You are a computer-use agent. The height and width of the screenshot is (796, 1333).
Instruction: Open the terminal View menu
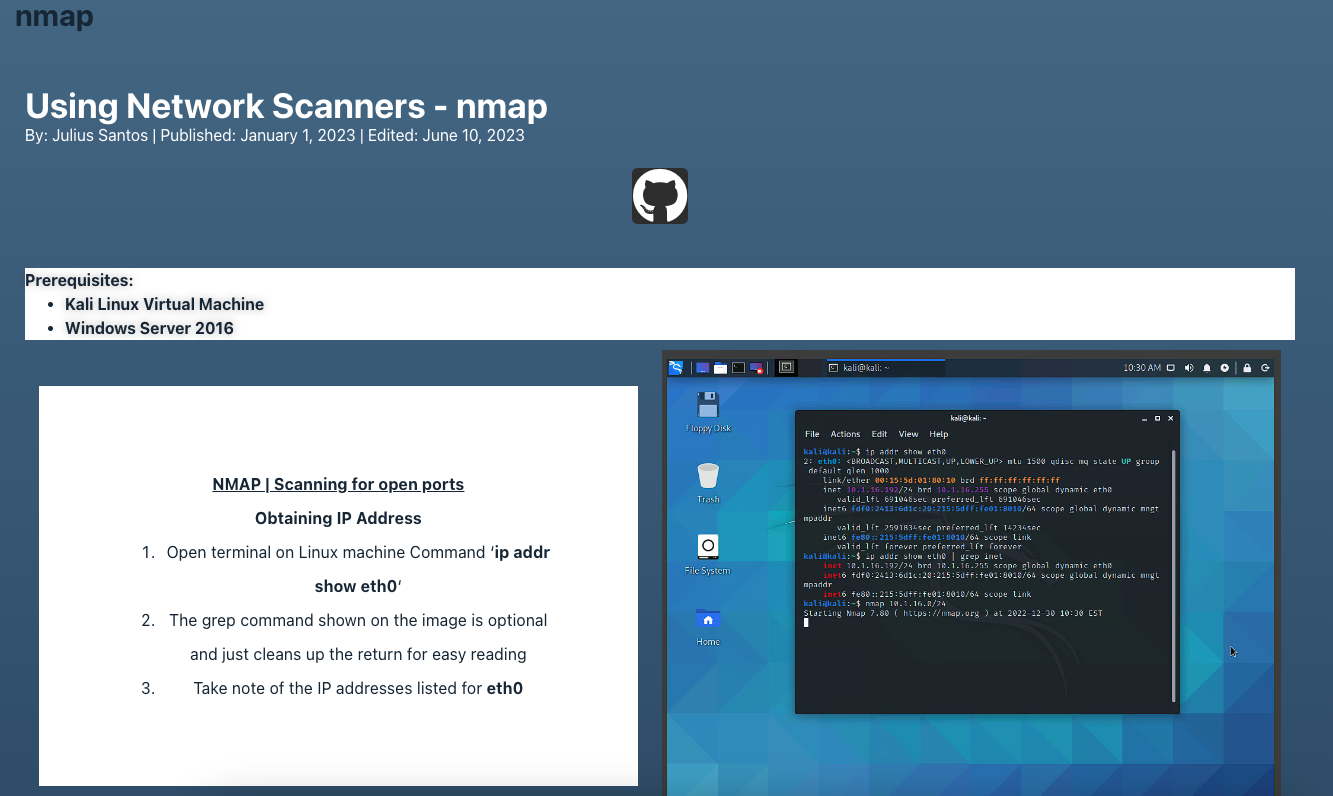(x=908, y=434)
